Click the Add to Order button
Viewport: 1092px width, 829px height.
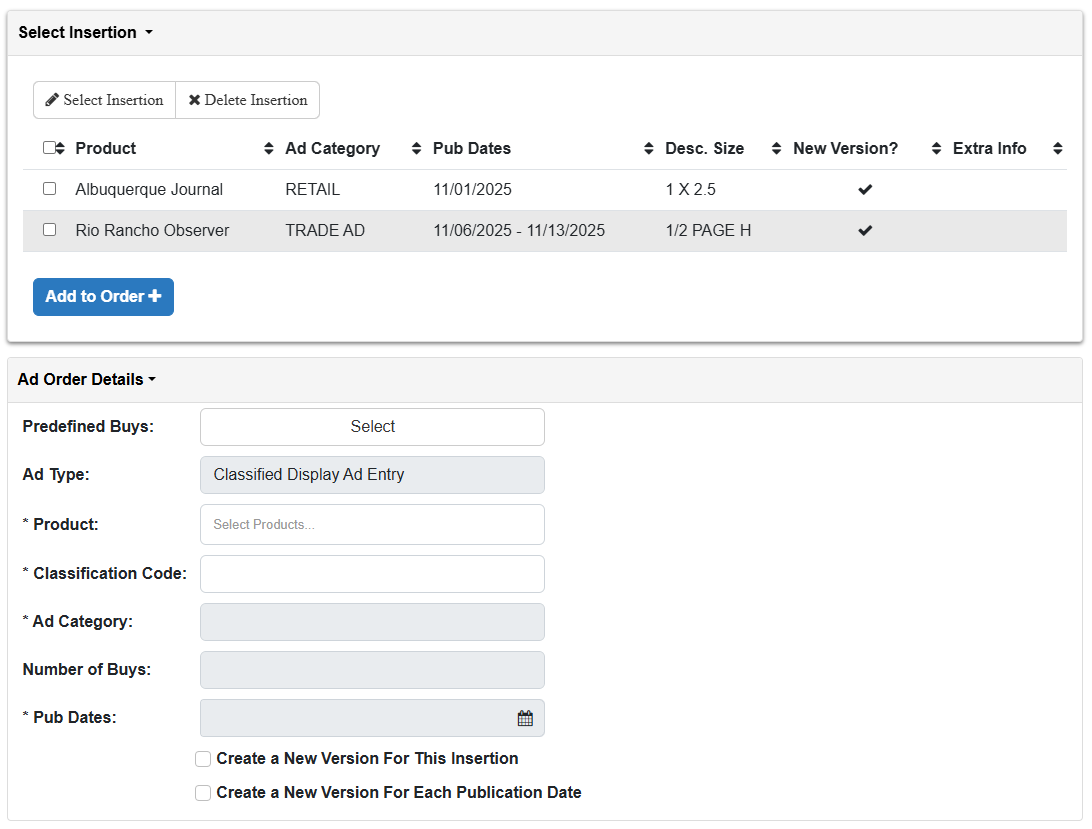click(103, 297)
